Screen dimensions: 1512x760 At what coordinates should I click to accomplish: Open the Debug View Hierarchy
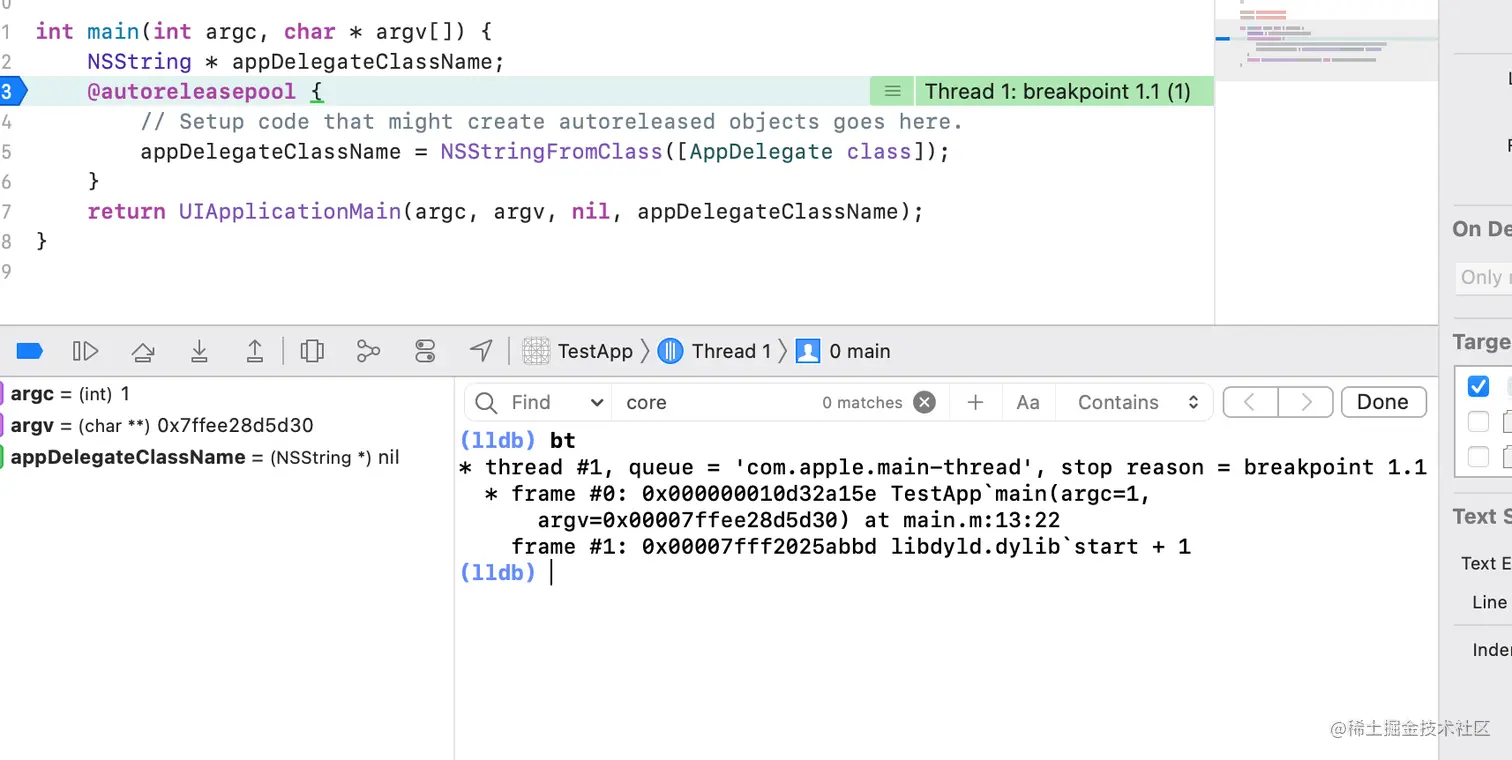point(312,351)
